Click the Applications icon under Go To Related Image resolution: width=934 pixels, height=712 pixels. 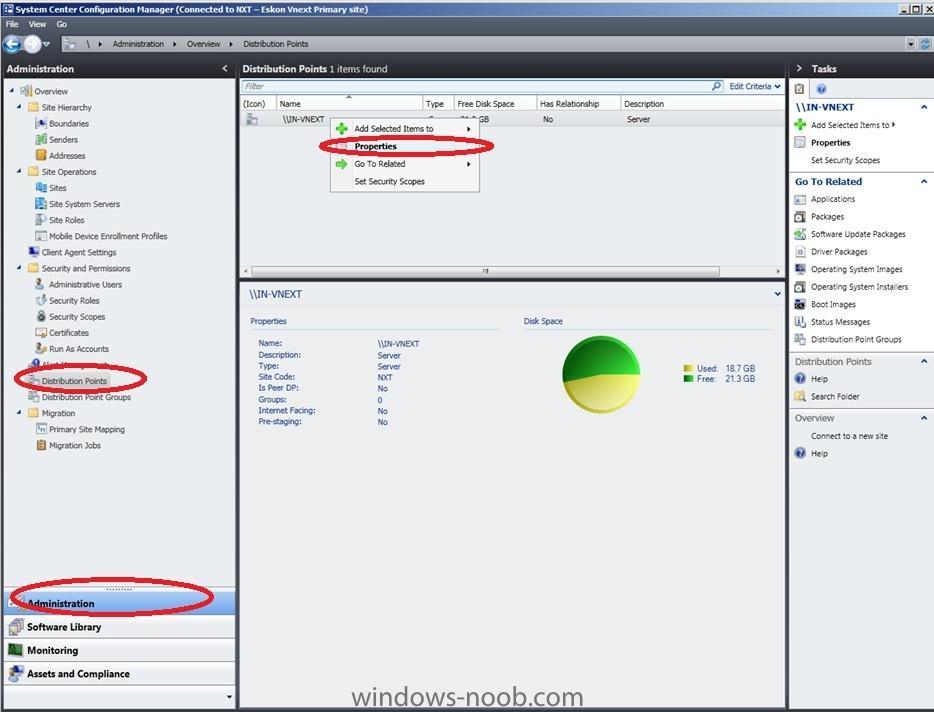coord(800,199)
